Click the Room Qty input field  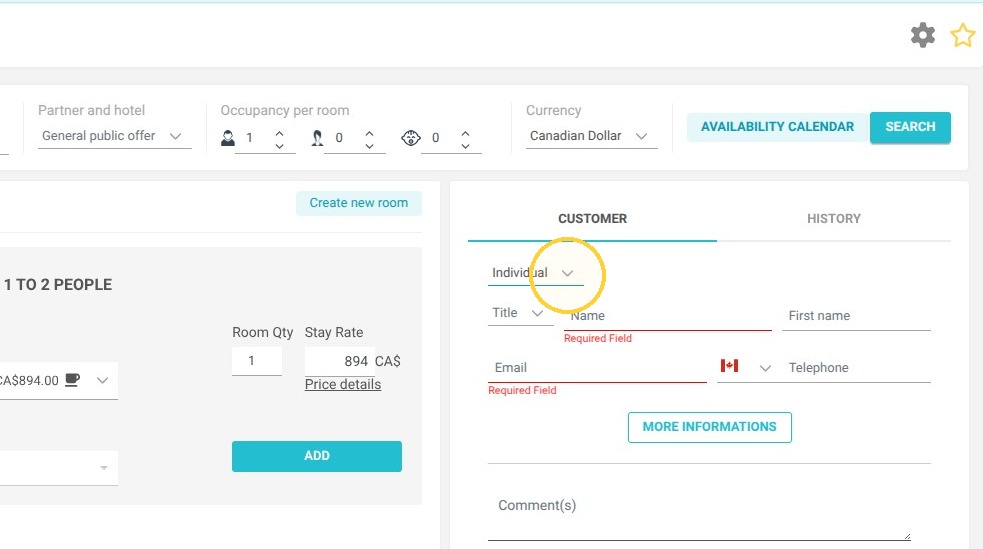pos(256,361)
